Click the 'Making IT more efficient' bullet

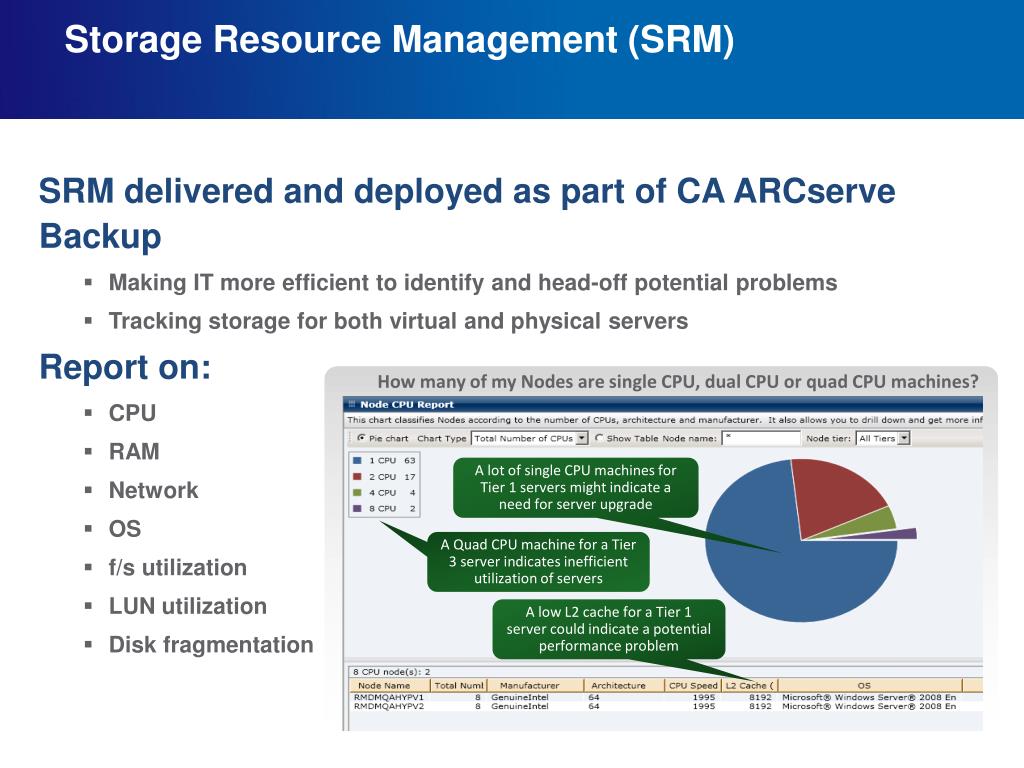tap(473, 283)
